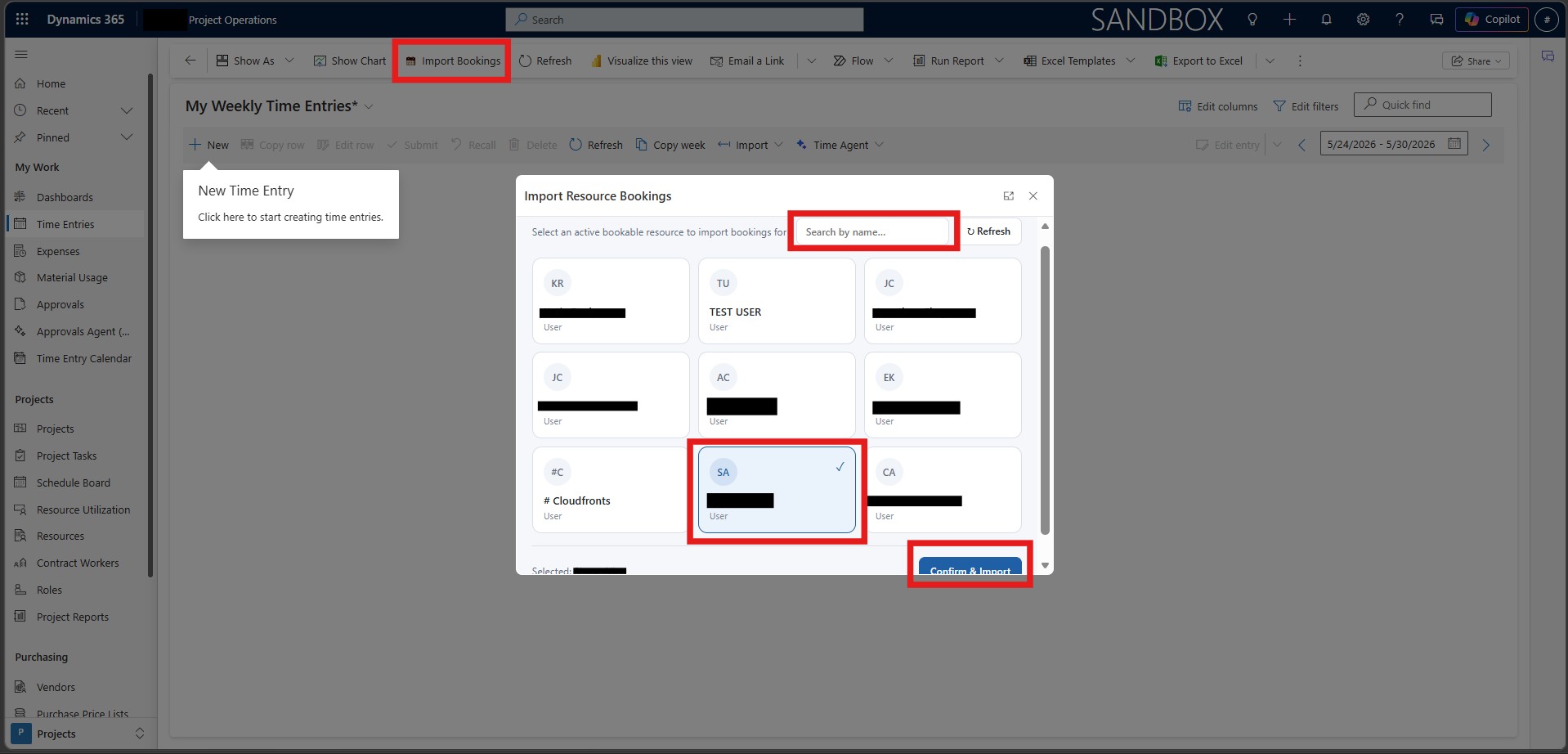Click Refresh button in Import Resource Bookings dialog
Screen dimensions: 1568x754
point(988,231)
